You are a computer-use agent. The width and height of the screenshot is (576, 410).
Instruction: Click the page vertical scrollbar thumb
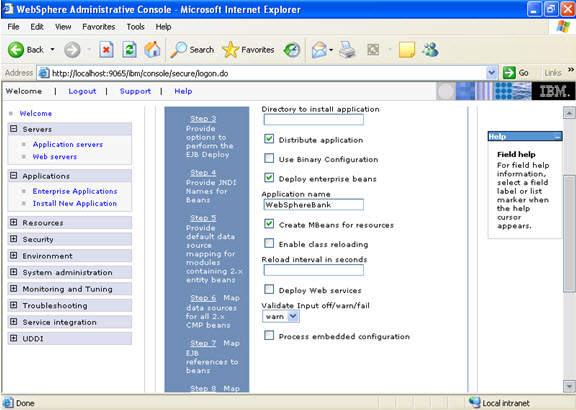(569, 233)
